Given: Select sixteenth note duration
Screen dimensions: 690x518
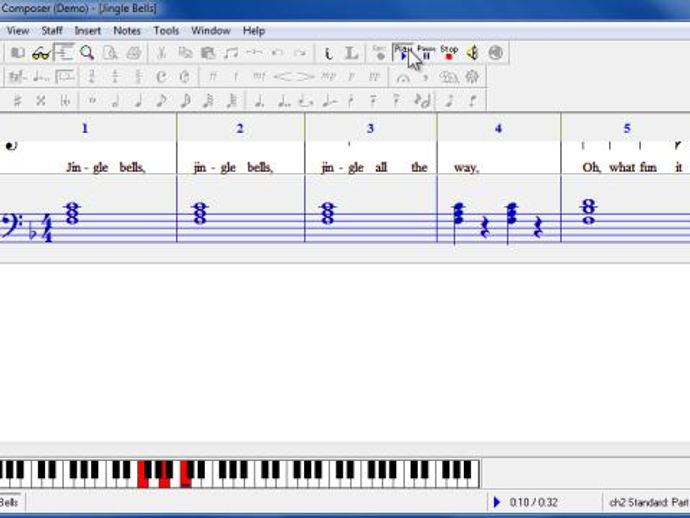Looking at the screenshot, I should (185, 101).
